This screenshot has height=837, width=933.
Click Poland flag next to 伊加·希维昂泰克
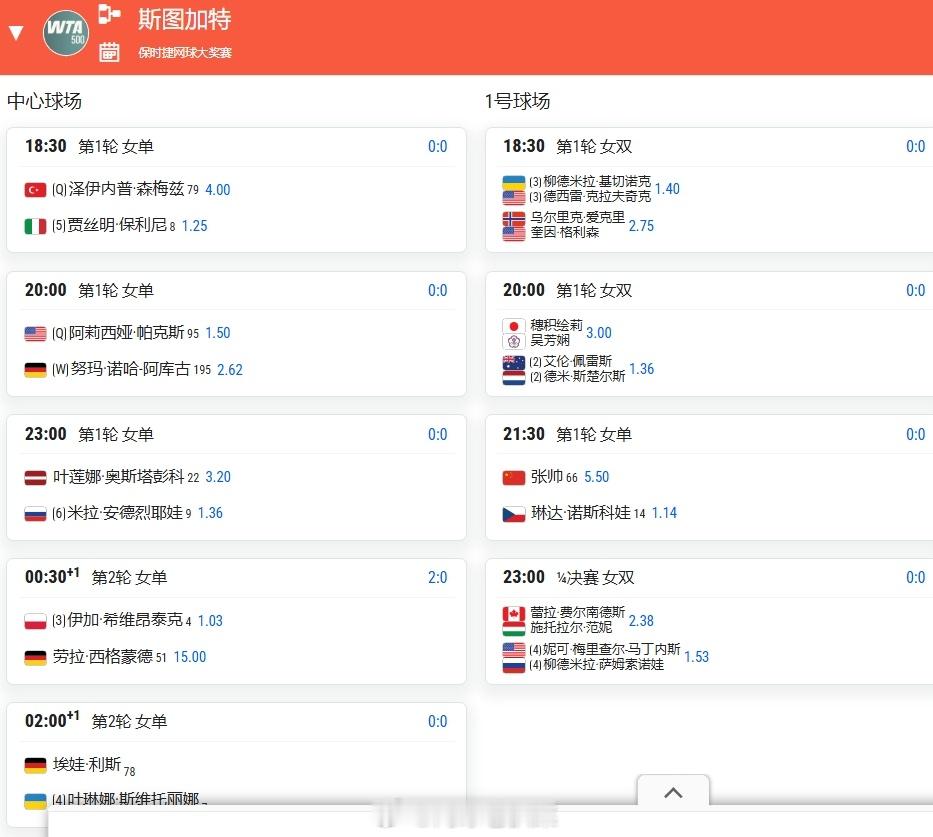pyautogui.click(x=35, y=621)
